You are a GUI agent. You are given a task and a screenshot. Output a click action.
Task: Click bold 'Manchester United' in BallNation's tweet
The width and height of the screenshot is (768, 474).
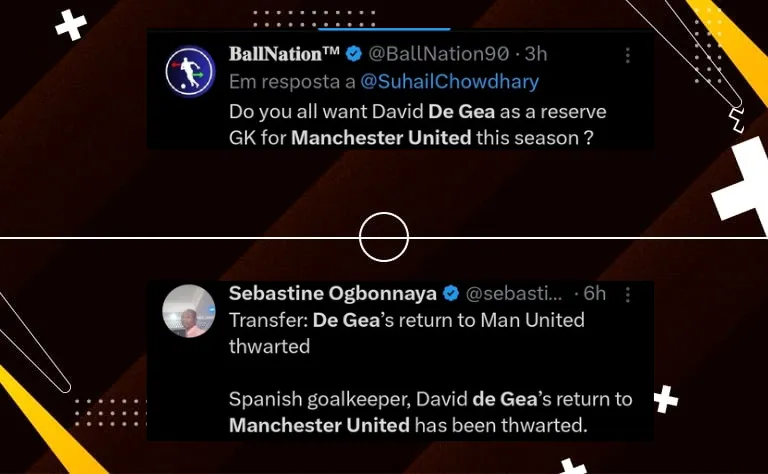tap(381, 137)
